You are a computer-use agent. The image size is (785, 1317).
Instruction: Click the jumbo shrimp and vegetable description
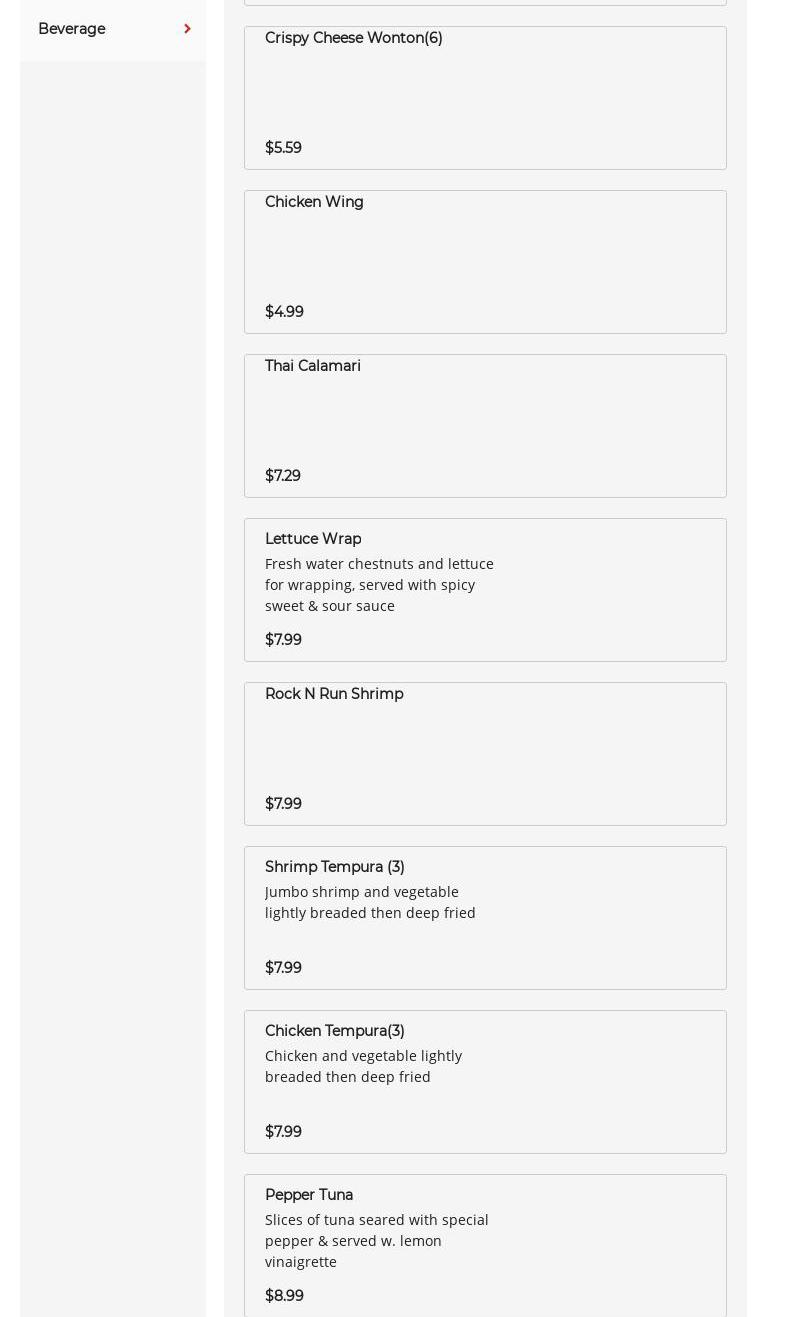click(x=370, y=902)
